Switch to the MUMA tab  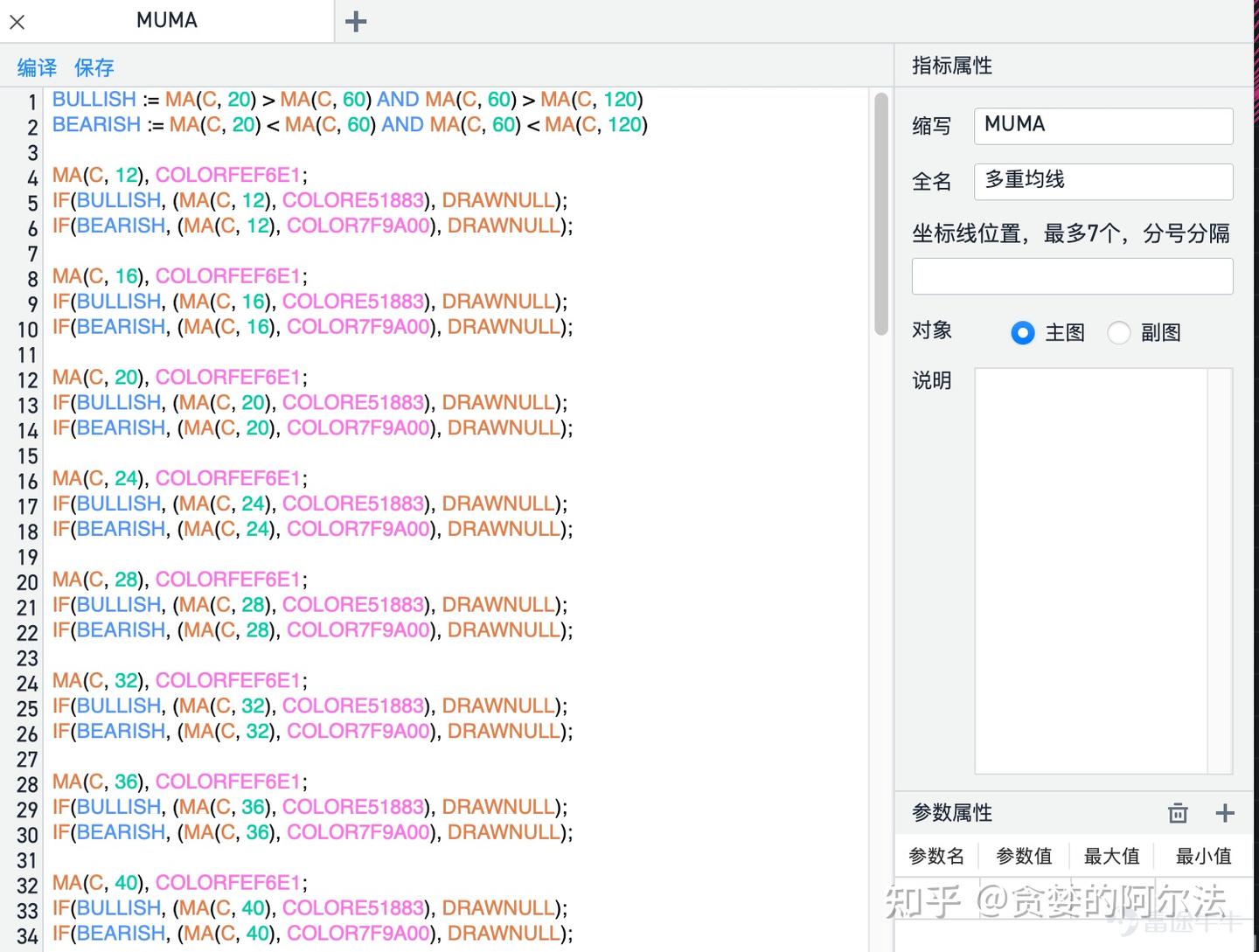pos(167,21)
